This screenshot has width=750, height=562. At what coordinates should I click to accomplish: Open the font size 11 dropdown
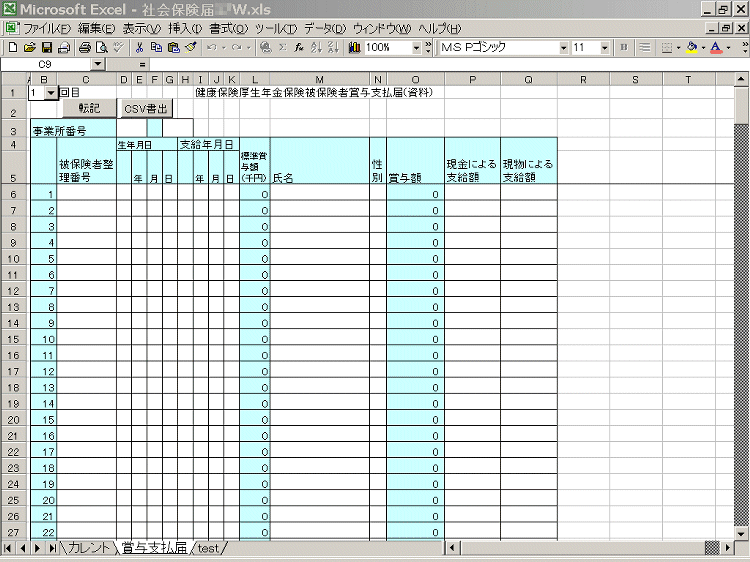605,47
